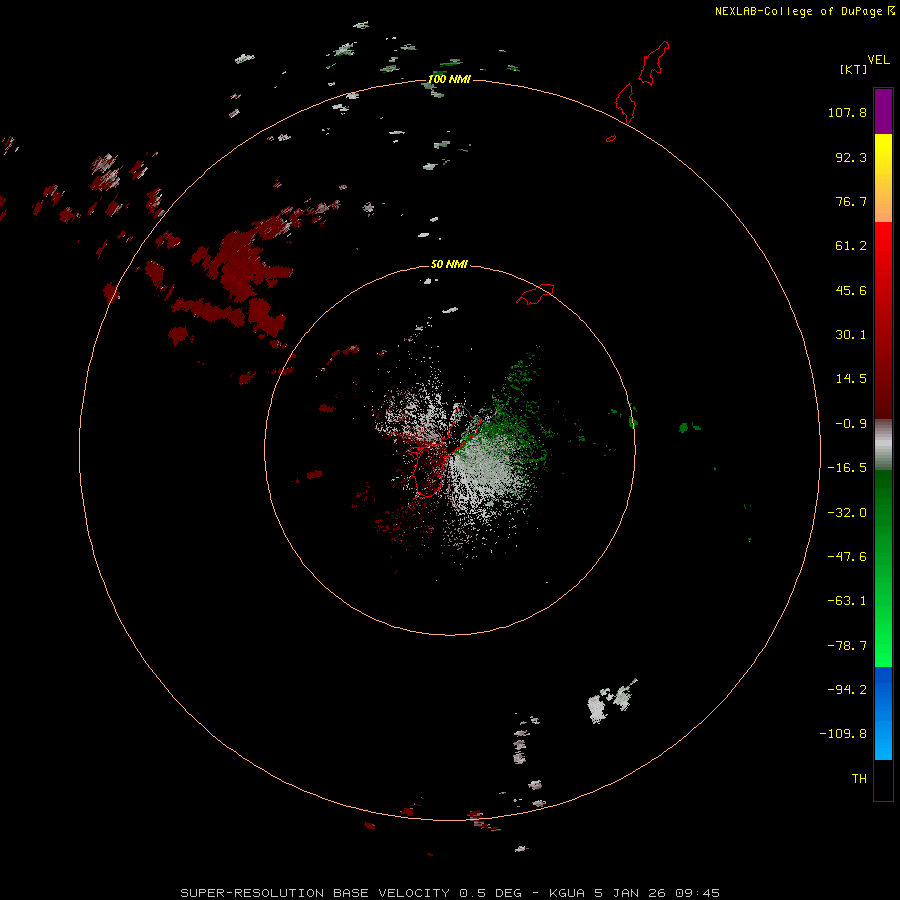
Task: Click the purple segment of color bar
Action: [x=883, y=111]
